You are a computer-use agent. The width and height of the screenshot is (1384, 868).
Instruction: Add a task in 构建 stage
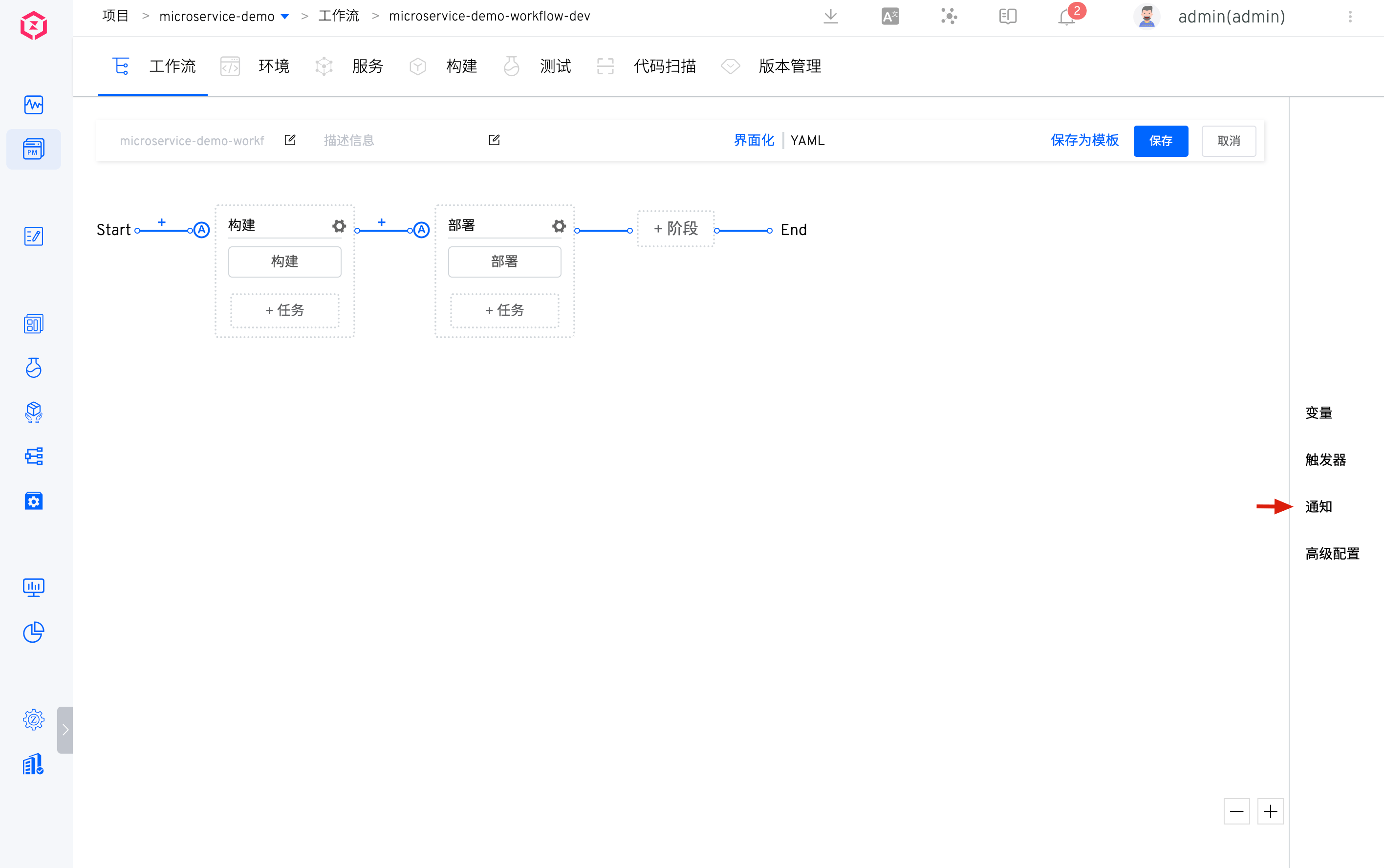pos(285,310)
